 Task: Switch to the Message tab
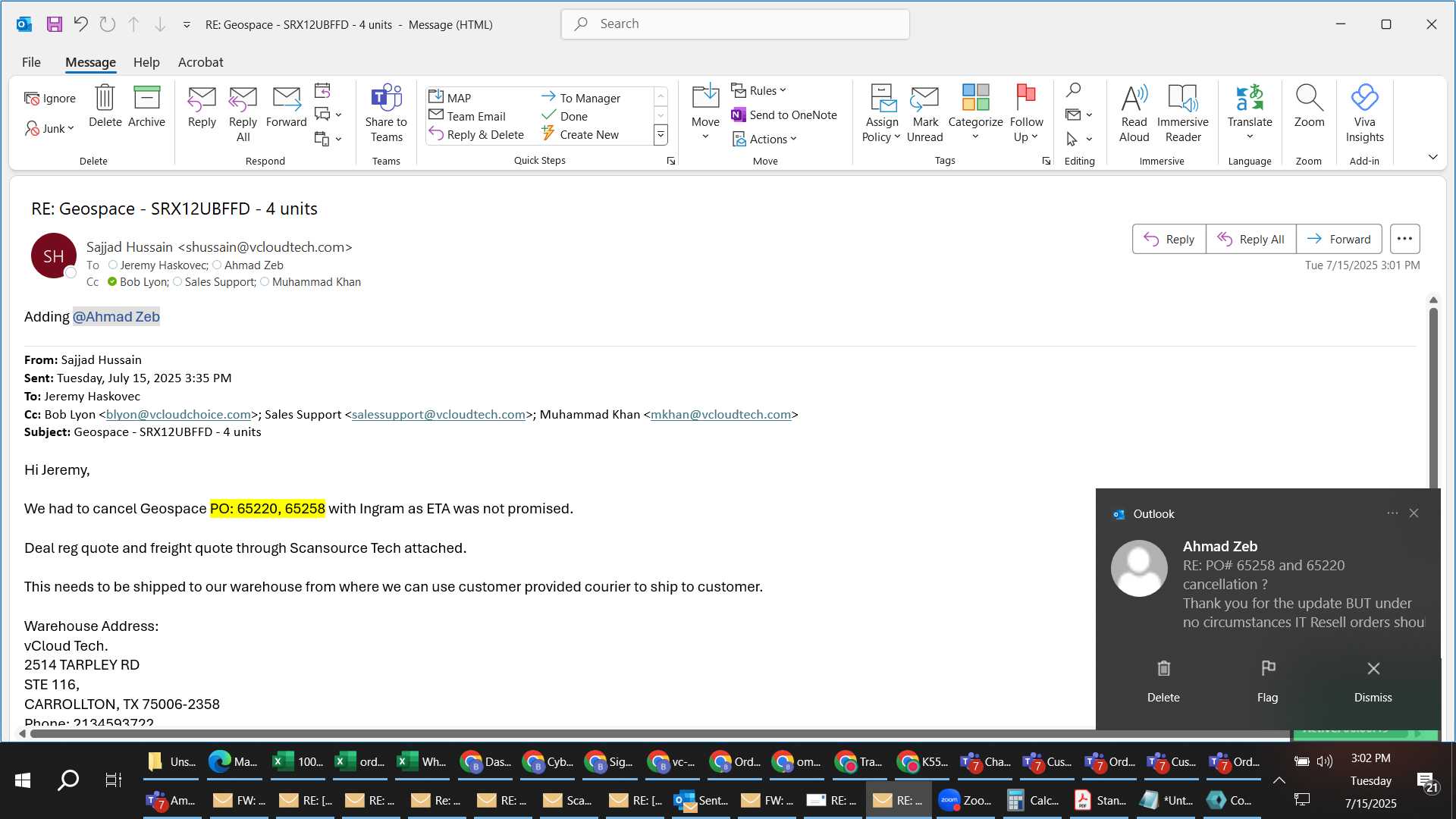[90, 62]
